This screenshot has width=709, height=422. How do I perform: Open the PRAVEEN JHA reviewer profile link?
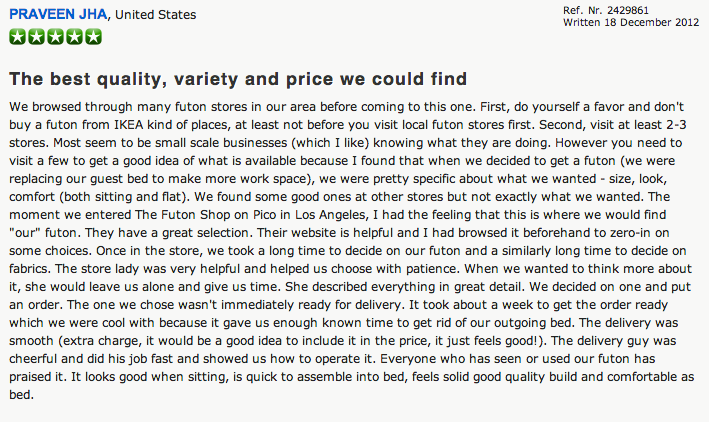(58, 14)
